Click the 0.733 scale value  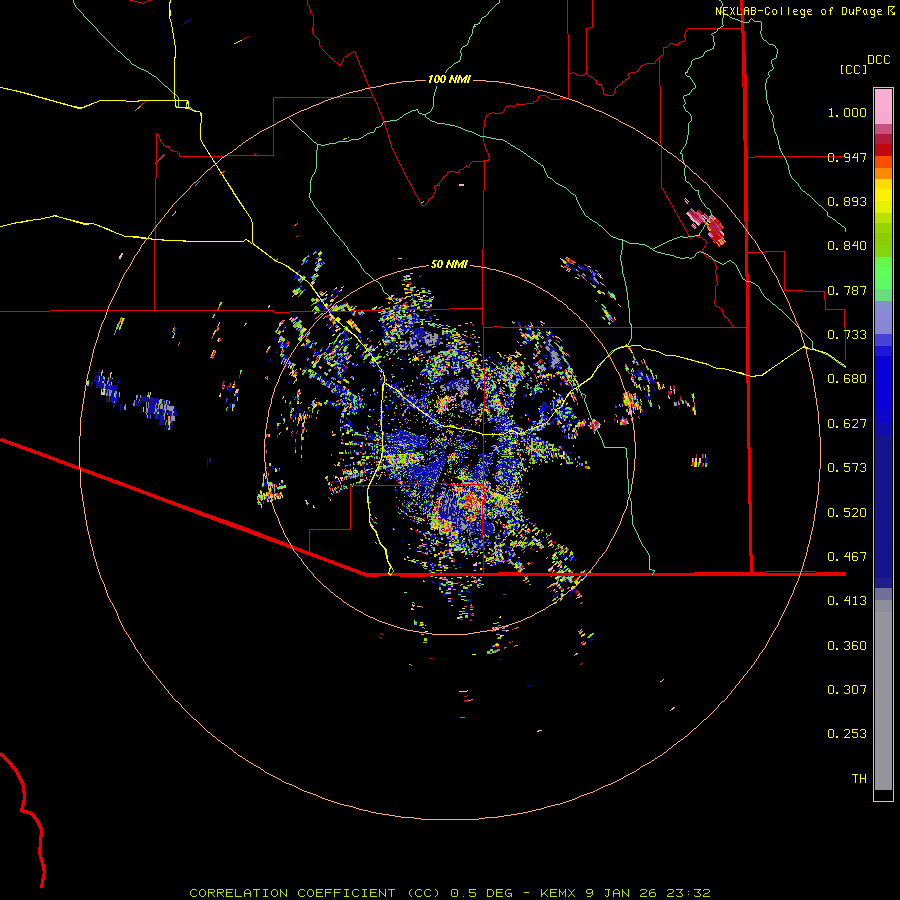coord(847,335)
